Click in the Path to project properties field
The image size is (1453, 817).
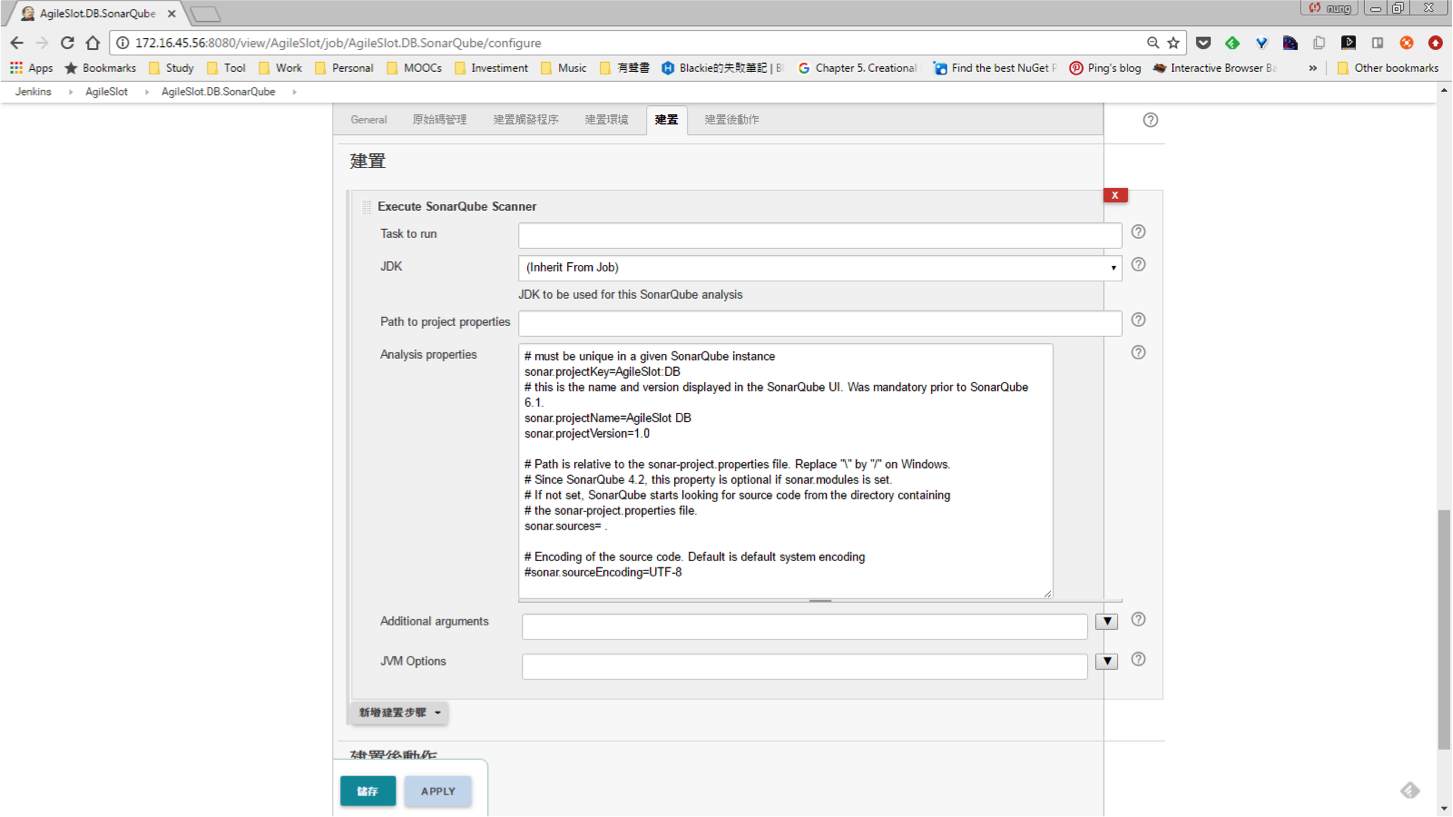(x=820, y=323)
